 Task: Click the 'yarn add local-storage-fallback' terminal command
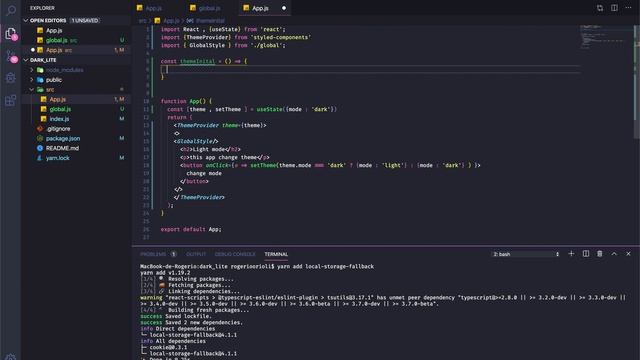[325, 266]
